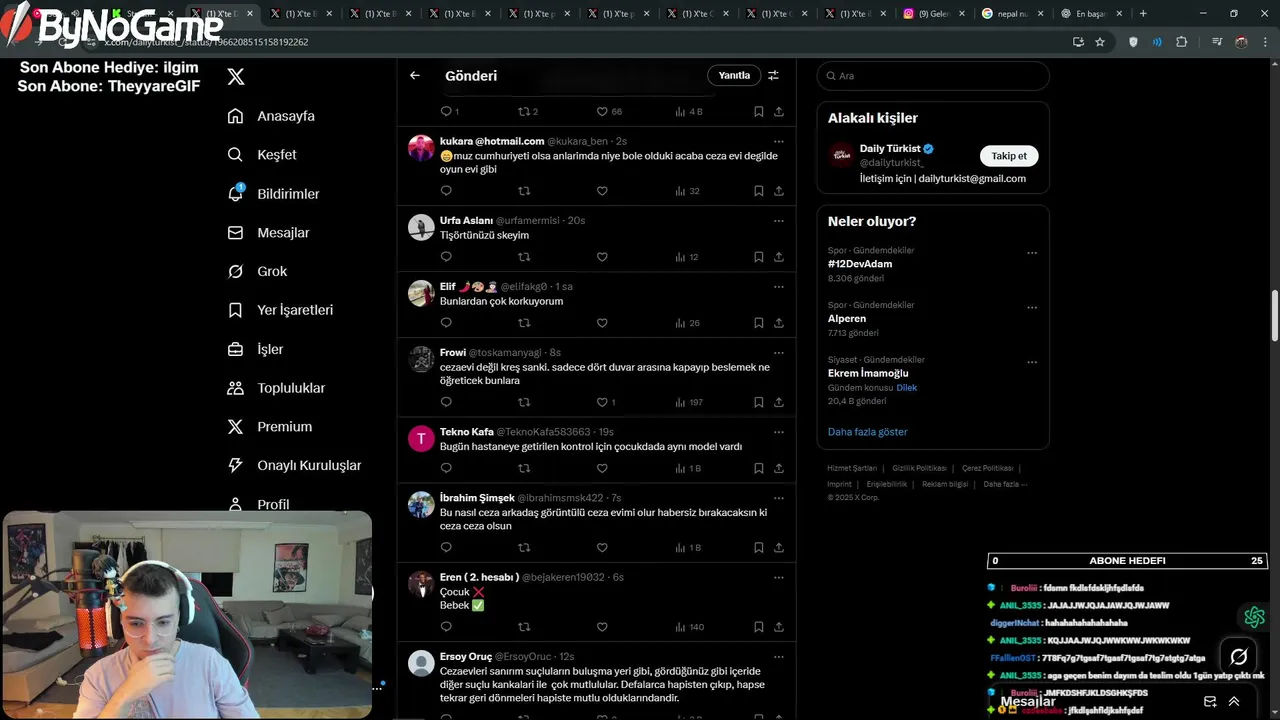Share Eren's reply
This screenshot has height=720, width=1280.
[778, 627]
